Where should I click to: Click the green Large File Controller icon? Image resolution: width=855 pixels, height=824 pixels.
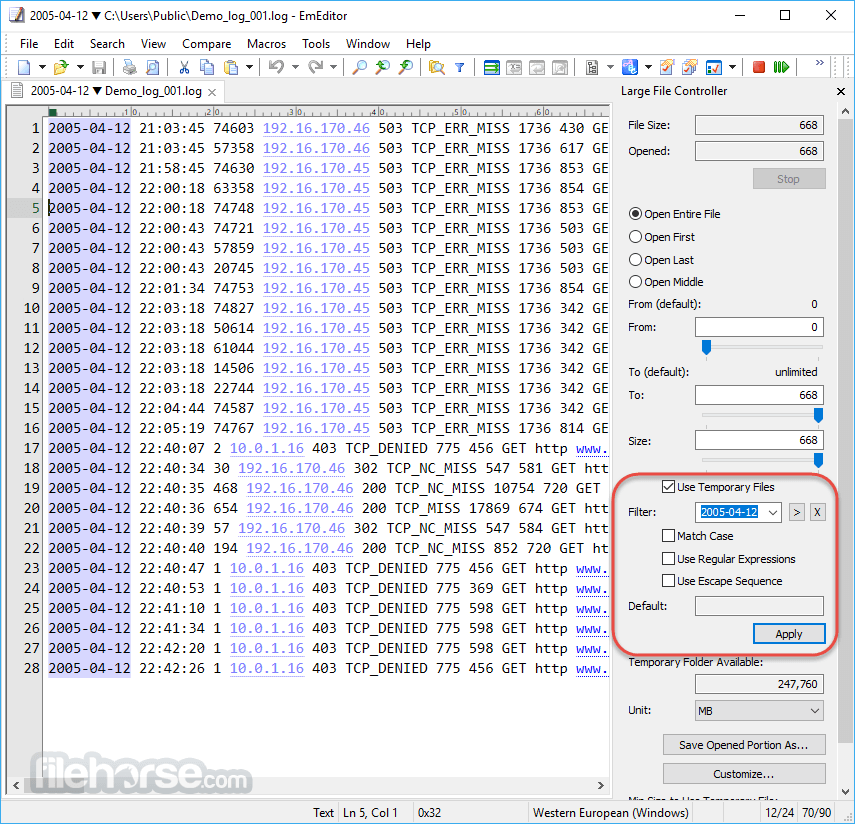point(491,67)
